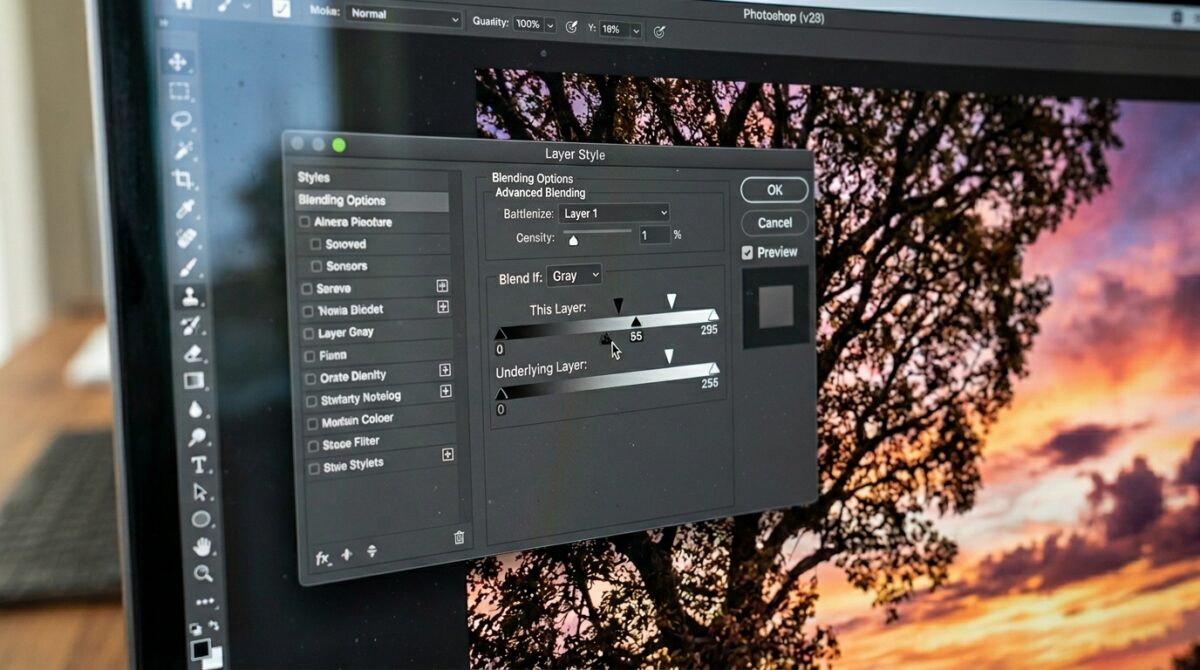Screen dimensions: 1200x670
Task: Click Underlying Layer white handle at 255
Action: point(713,369)
